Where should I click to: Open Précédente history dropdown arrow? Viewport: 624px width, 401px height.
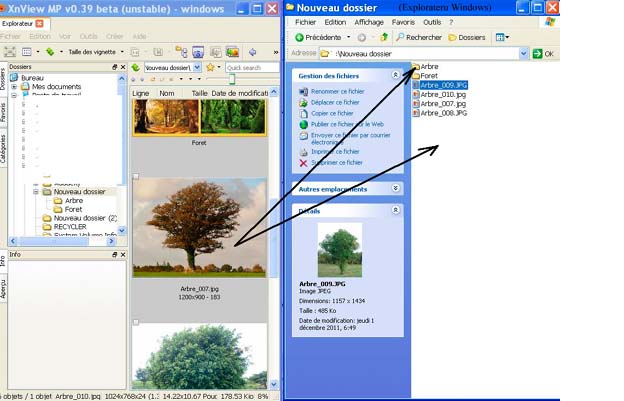click(x=349, y=37)
